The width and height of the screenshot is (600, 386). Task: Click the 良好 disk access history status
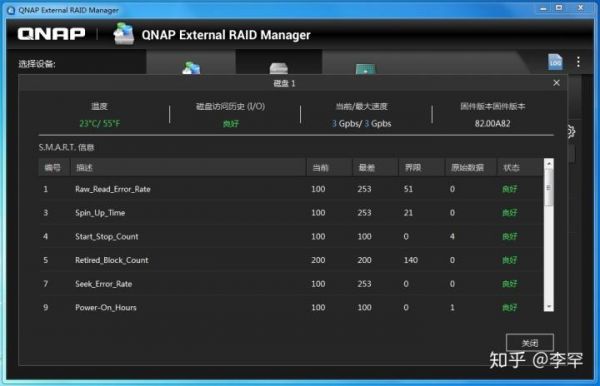click(230, 124)
